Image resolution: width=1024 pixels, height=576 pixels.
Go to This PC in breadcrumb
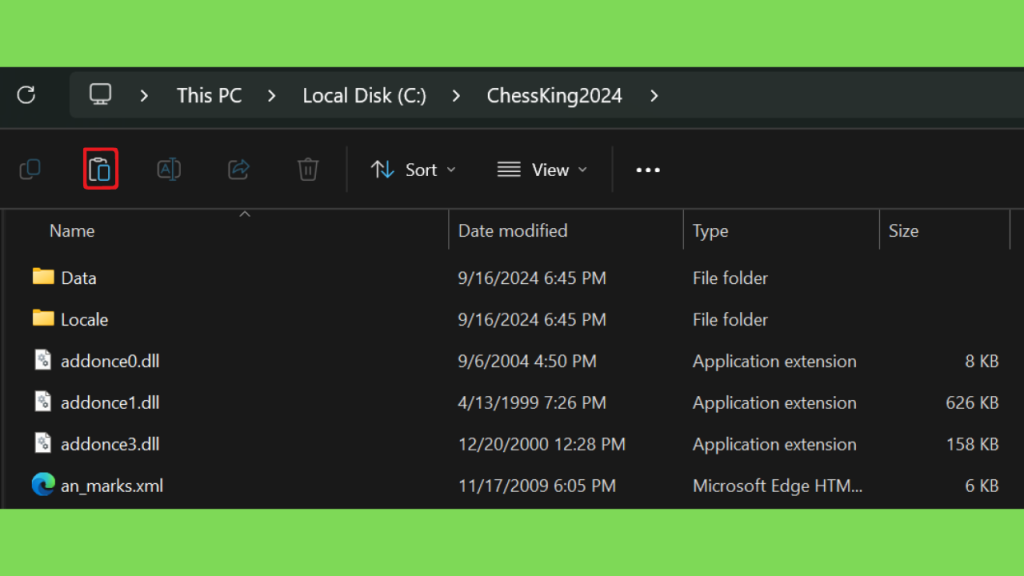209,96
